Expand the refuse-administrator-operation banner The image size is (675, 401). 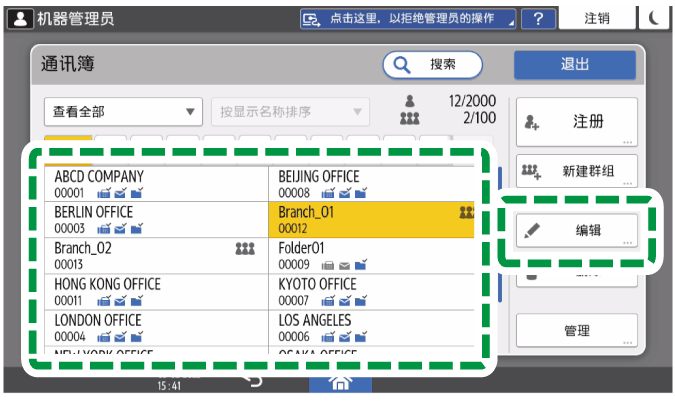point(408,19)
